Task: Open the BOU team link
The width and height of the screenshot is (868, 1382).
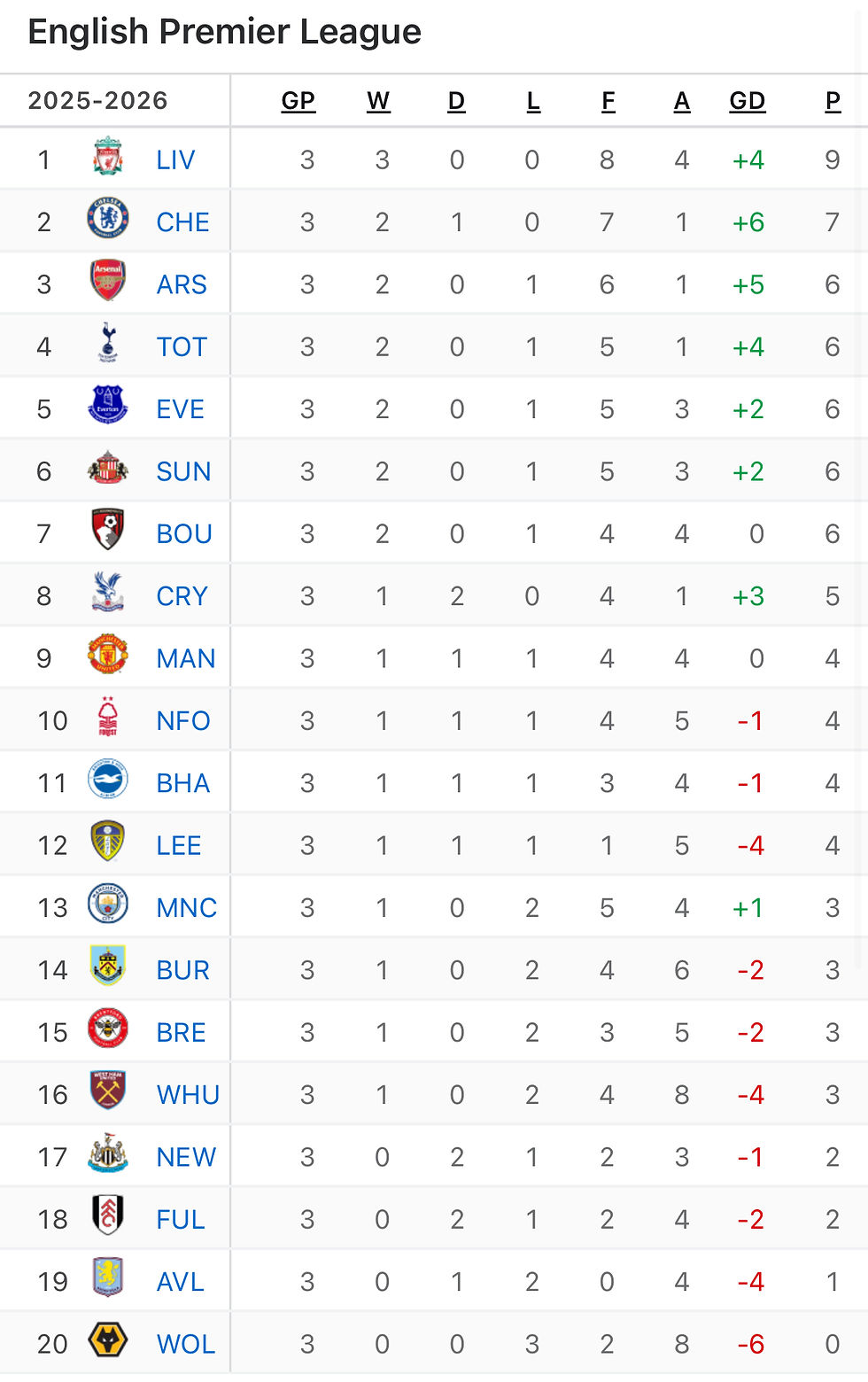Action: [184, 533]
